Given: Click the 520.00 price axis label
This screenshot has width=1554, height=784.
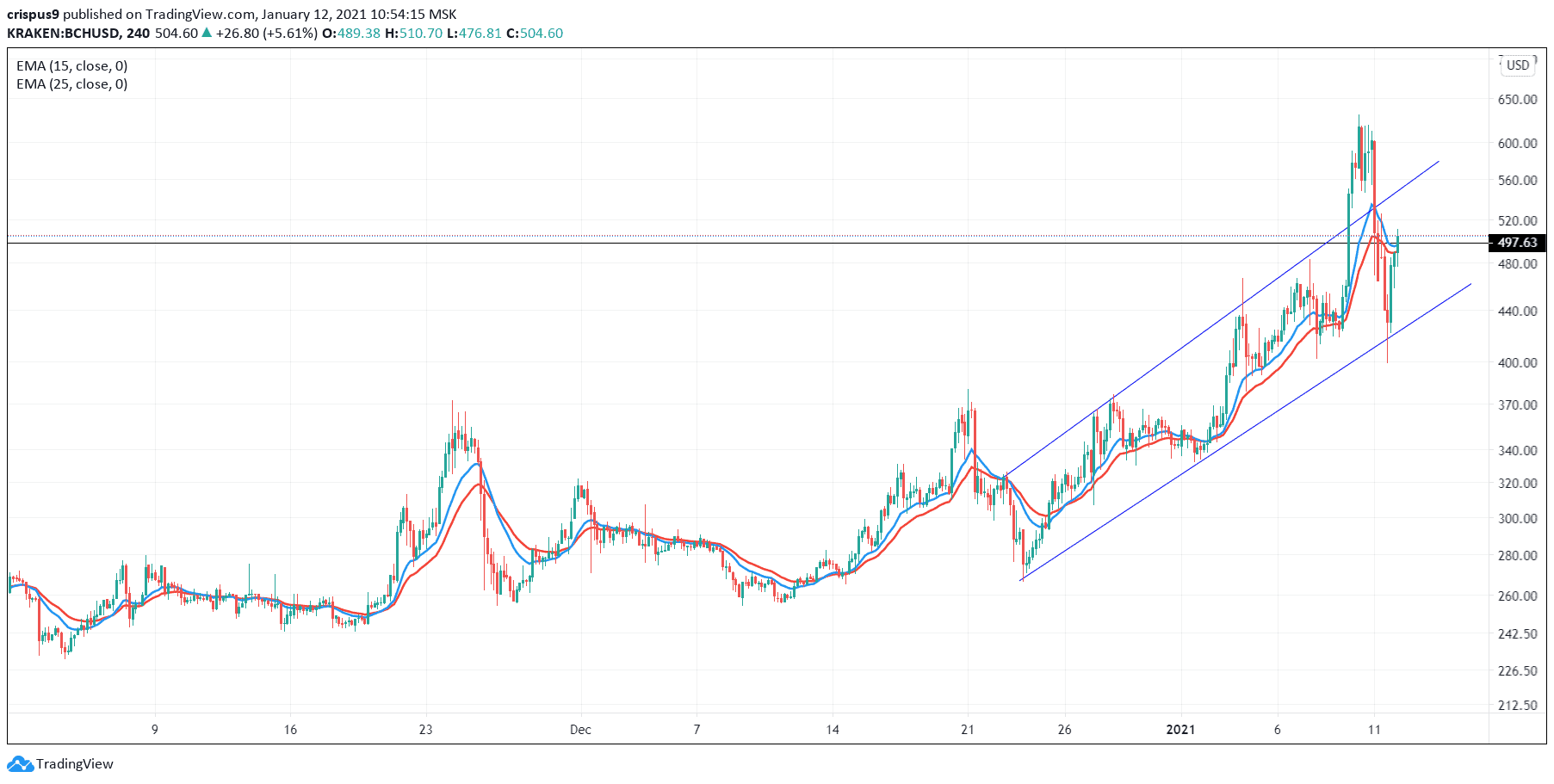Looking at the screenshot, I should (1517, 221).
